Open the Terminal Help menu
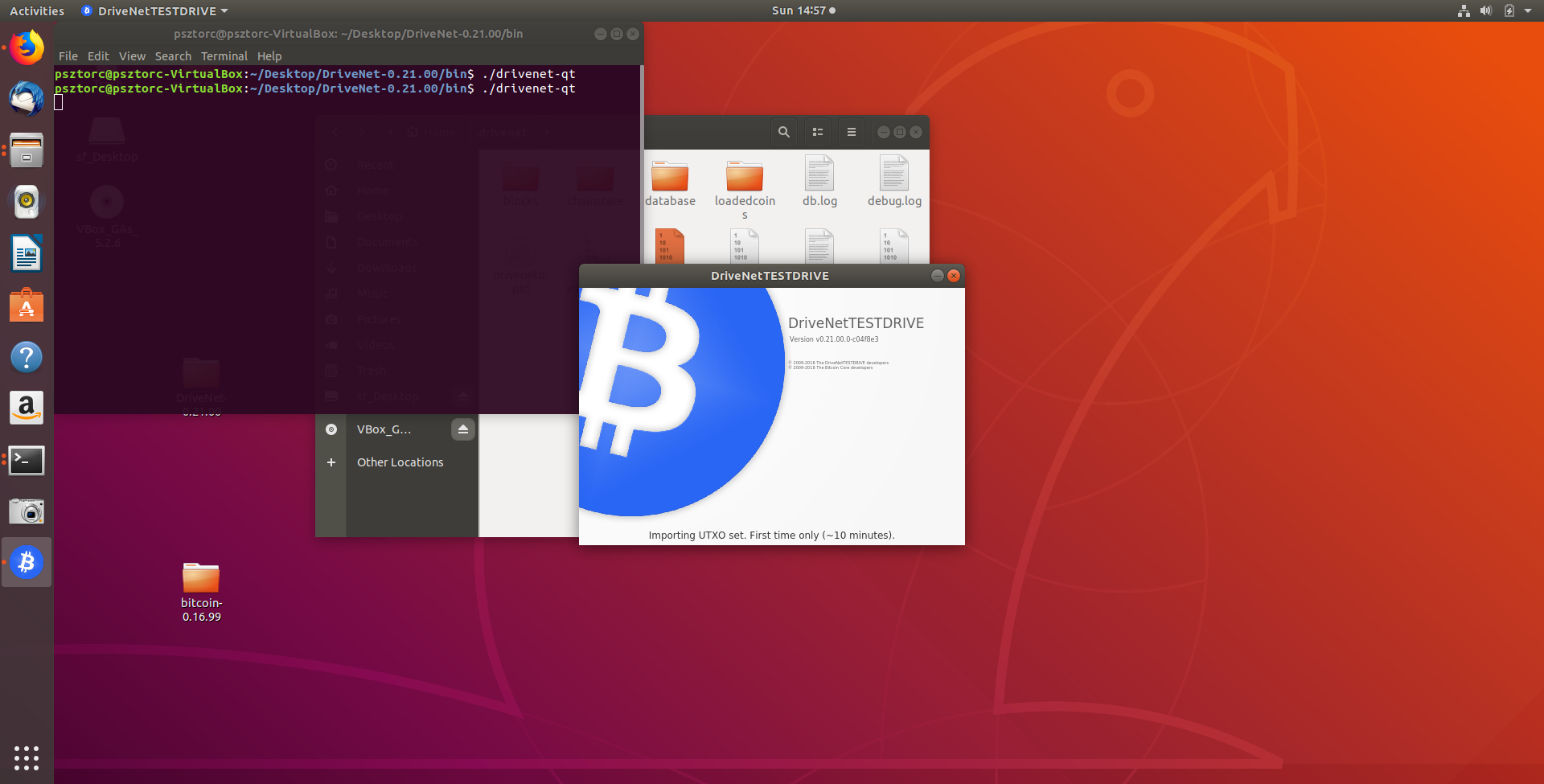 [x=269, y=56]
